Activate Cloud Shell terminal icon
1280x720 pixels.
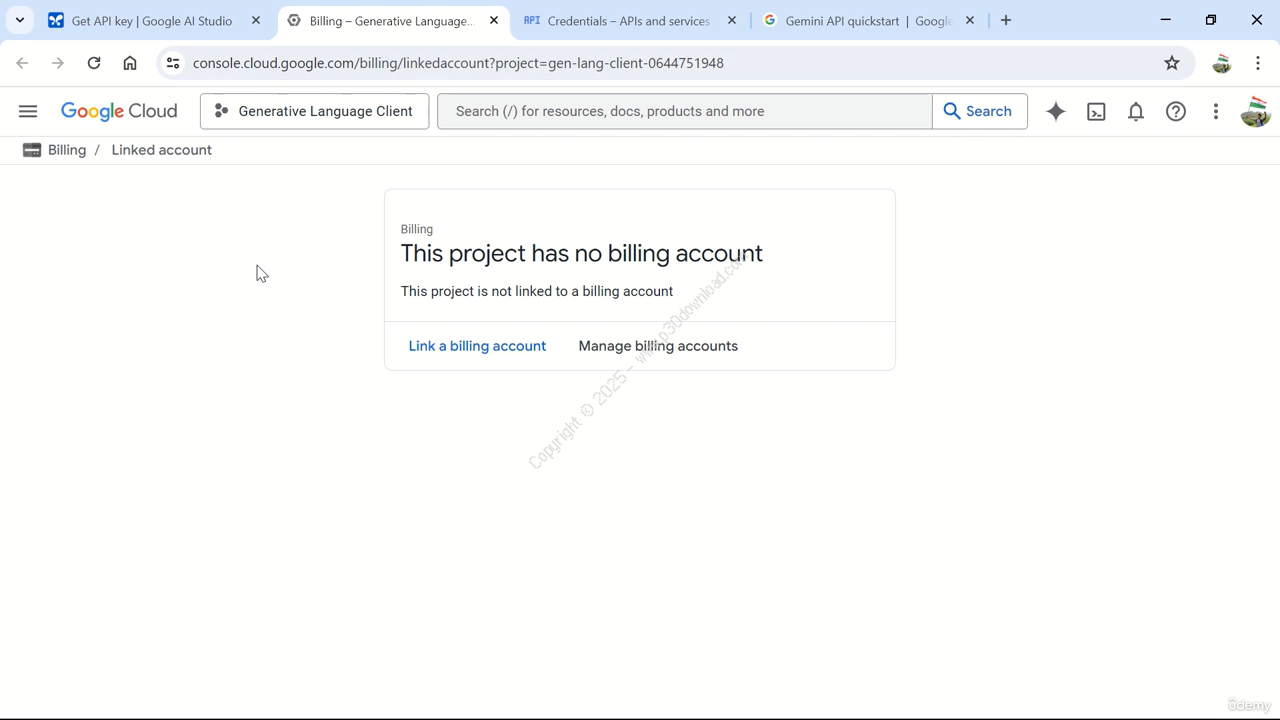pyautogui.click(x=1096, y=112)
